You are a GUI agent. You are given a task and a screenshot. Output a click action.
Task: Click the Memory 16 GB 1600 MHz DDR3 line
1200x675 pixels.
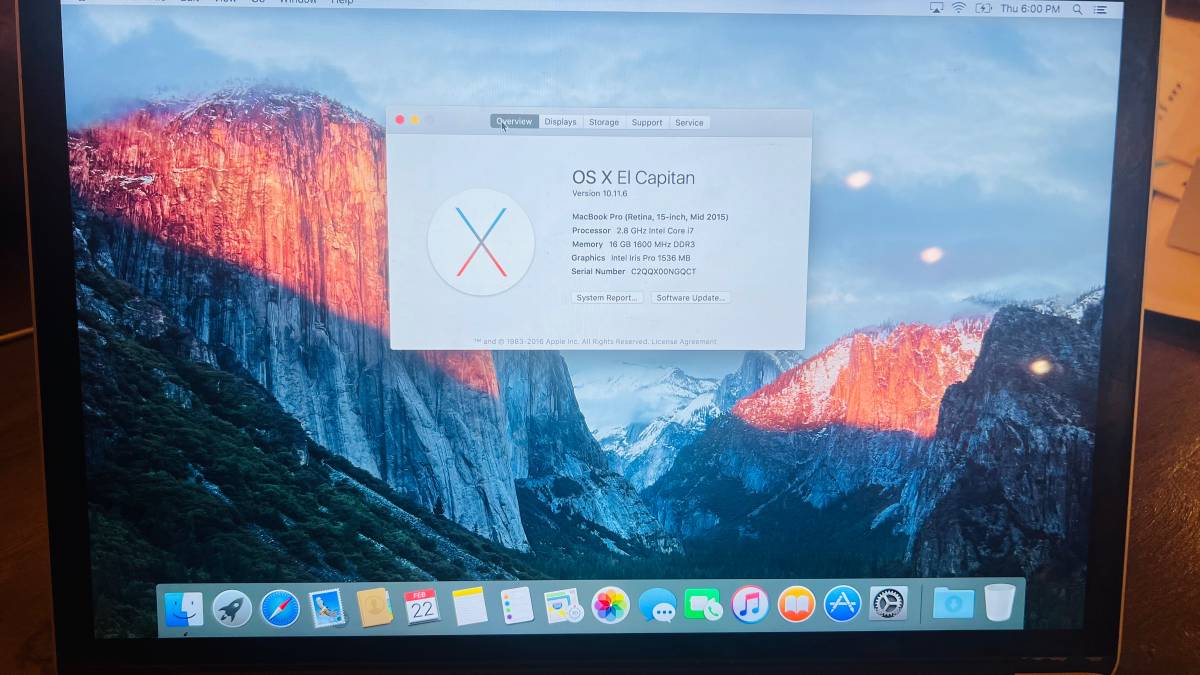click(x=633, y=244)
